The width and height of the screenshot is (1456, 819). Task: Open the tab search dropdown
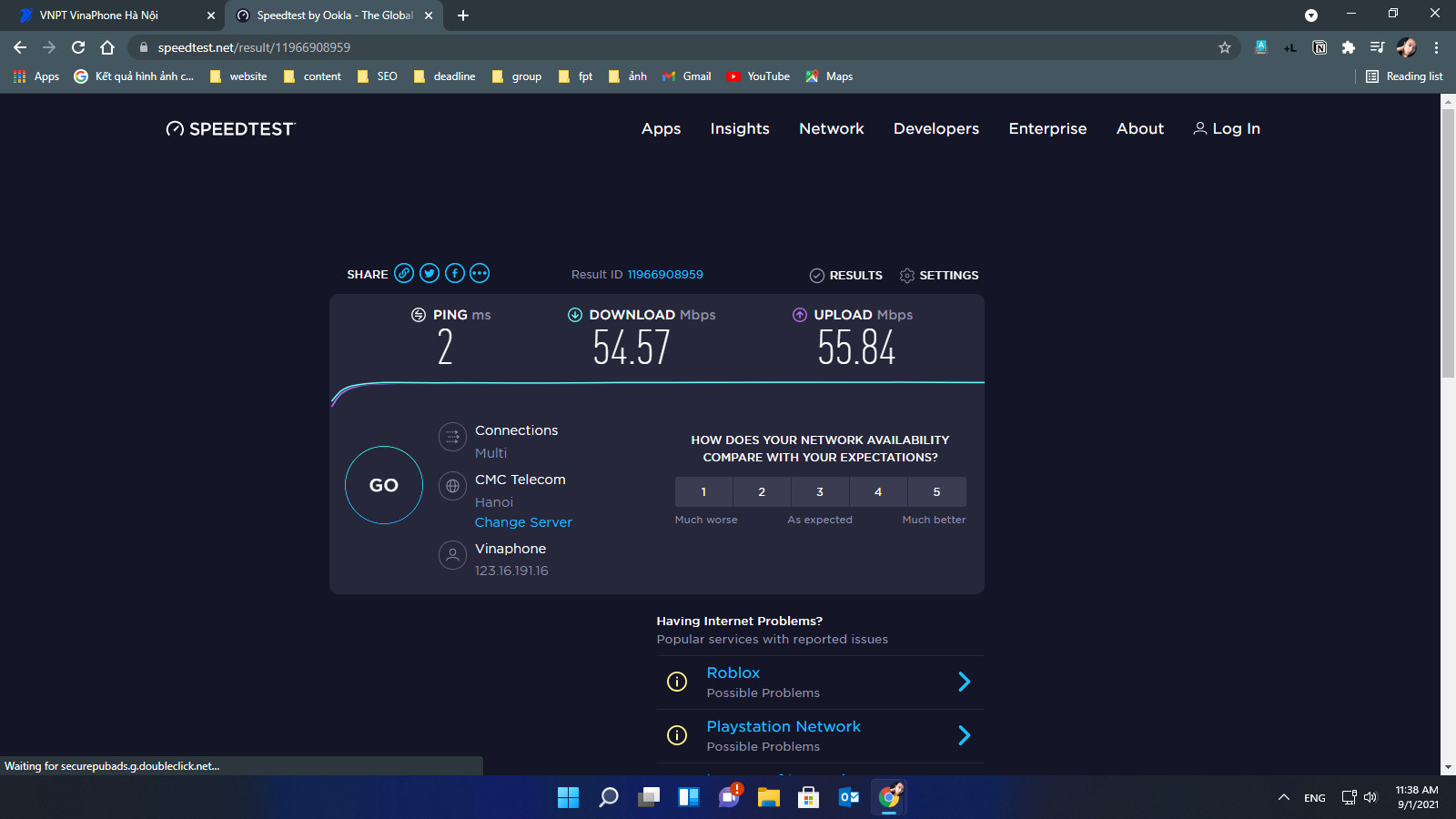1311,15
